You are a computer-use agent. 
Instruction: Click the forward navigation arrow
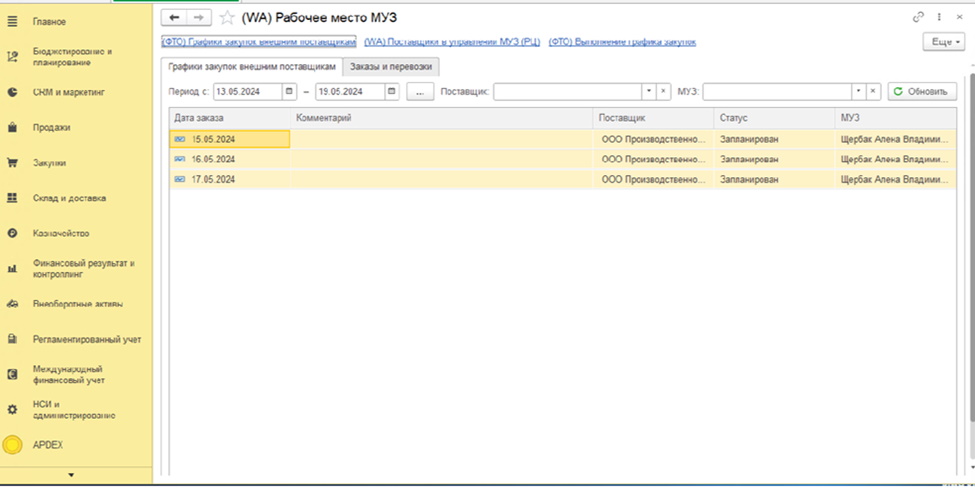199,18
